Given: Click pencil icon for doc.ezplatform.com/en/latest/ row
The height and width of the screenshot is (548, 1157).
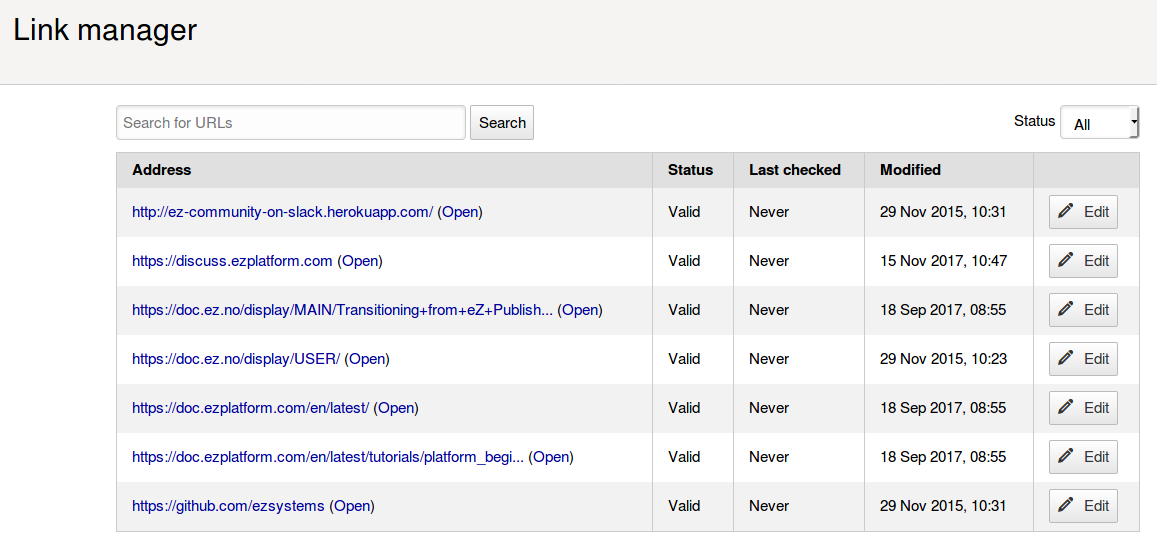Looking at the screenshot, I should pyautogui.click(x=1066, y=408).
